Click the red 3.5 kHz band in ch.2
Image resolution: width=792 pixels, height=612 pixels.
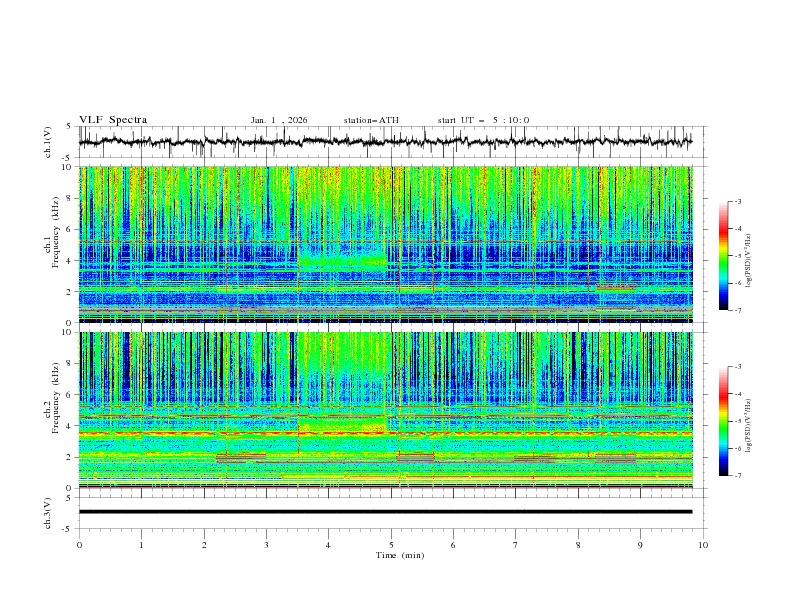[385, 433]
